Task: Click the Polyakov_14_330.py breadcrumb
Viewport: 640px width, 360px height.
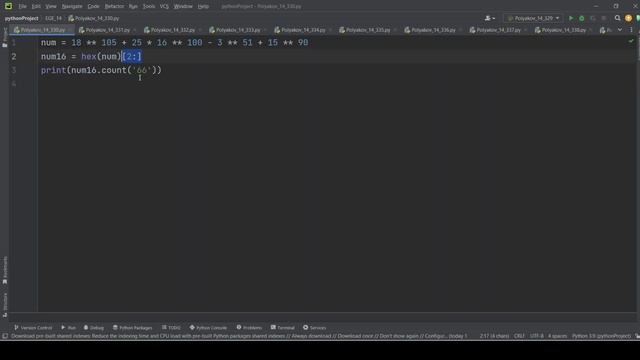Action: click(94, 18)
